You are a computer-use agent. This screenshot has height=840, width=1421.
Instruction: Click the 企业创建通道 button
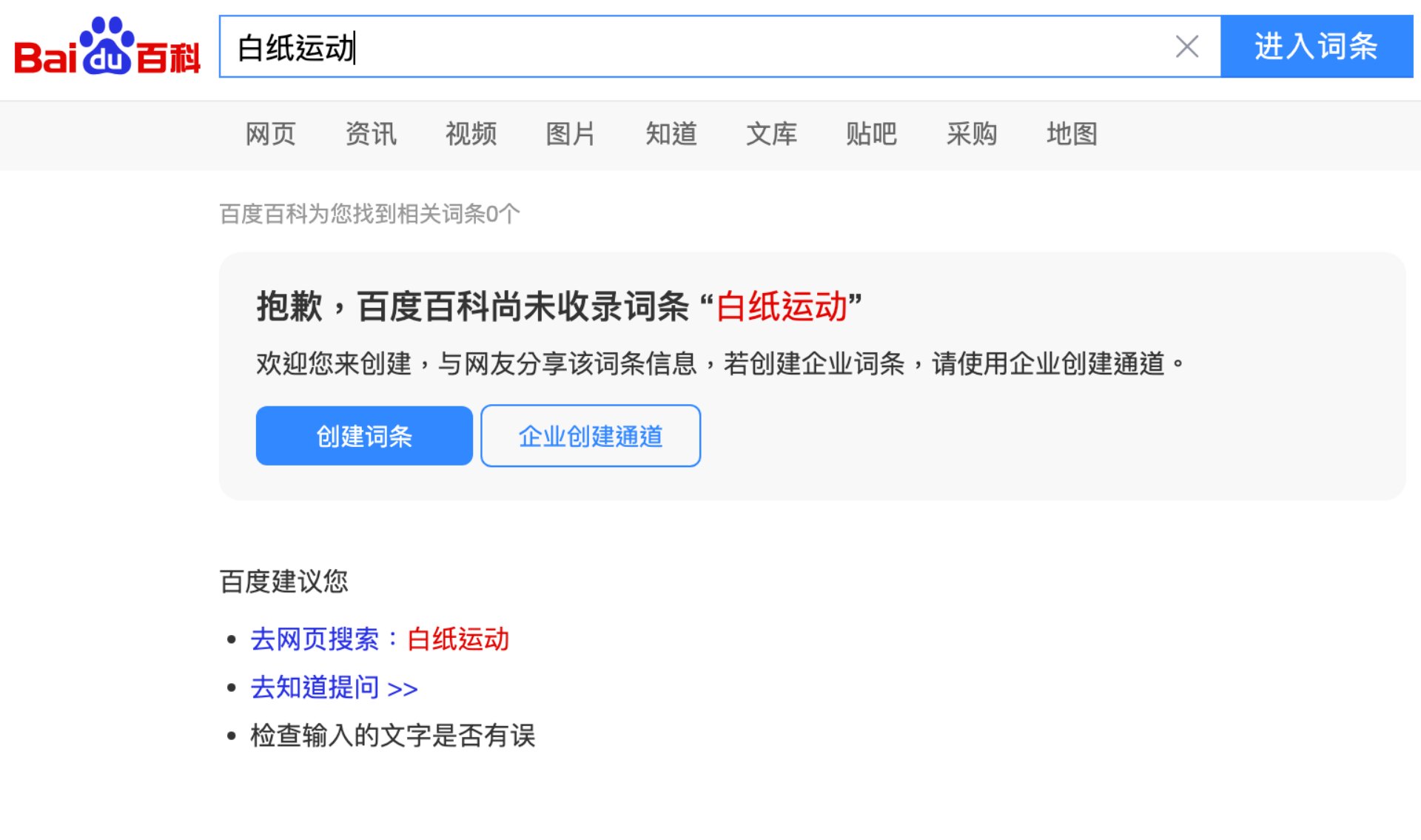point(591,436)
